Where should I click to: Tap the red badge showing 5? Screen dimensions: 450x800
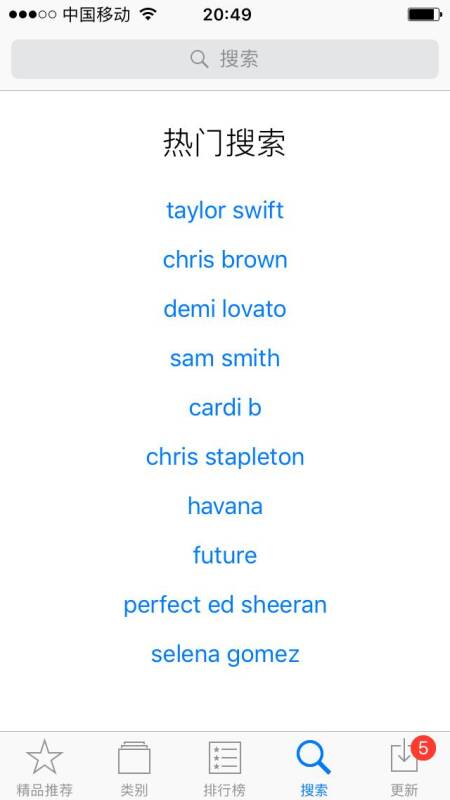(x=423, y=748)
